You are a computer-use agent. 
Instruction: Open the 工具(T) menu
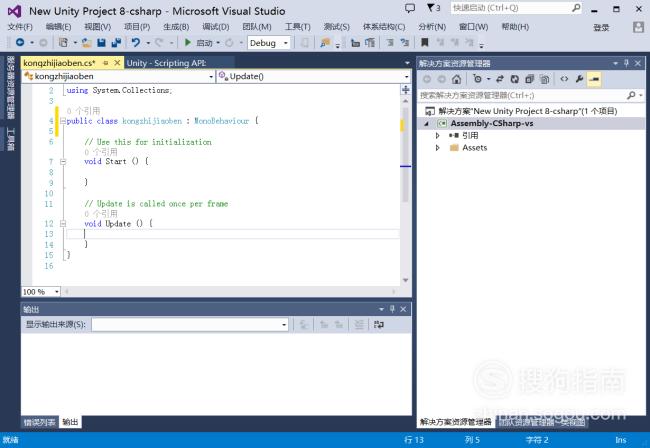click(298, 27)
